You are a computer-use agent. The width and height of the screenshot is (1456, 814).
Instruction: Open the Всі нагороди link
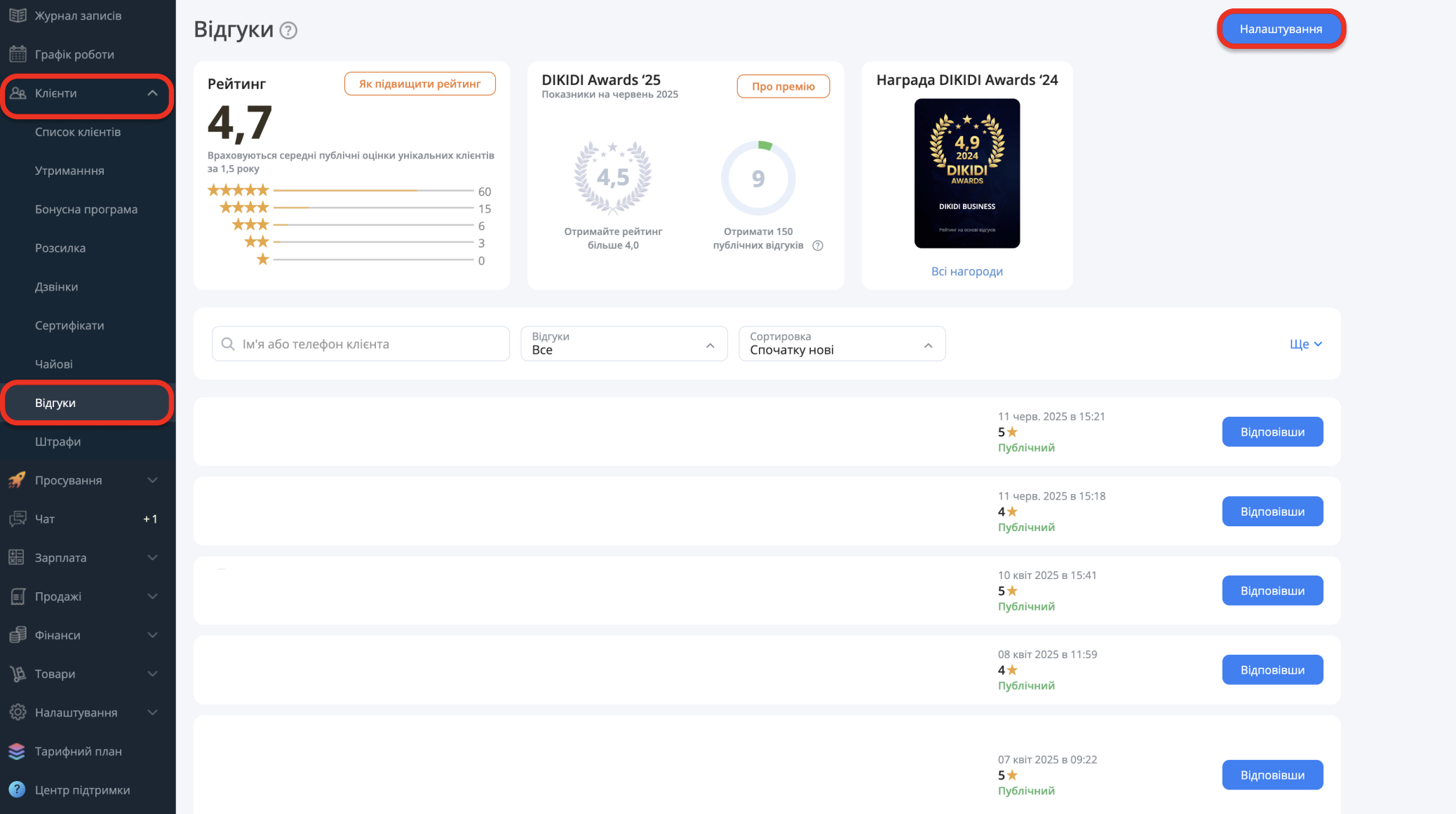tap(966, 271)
